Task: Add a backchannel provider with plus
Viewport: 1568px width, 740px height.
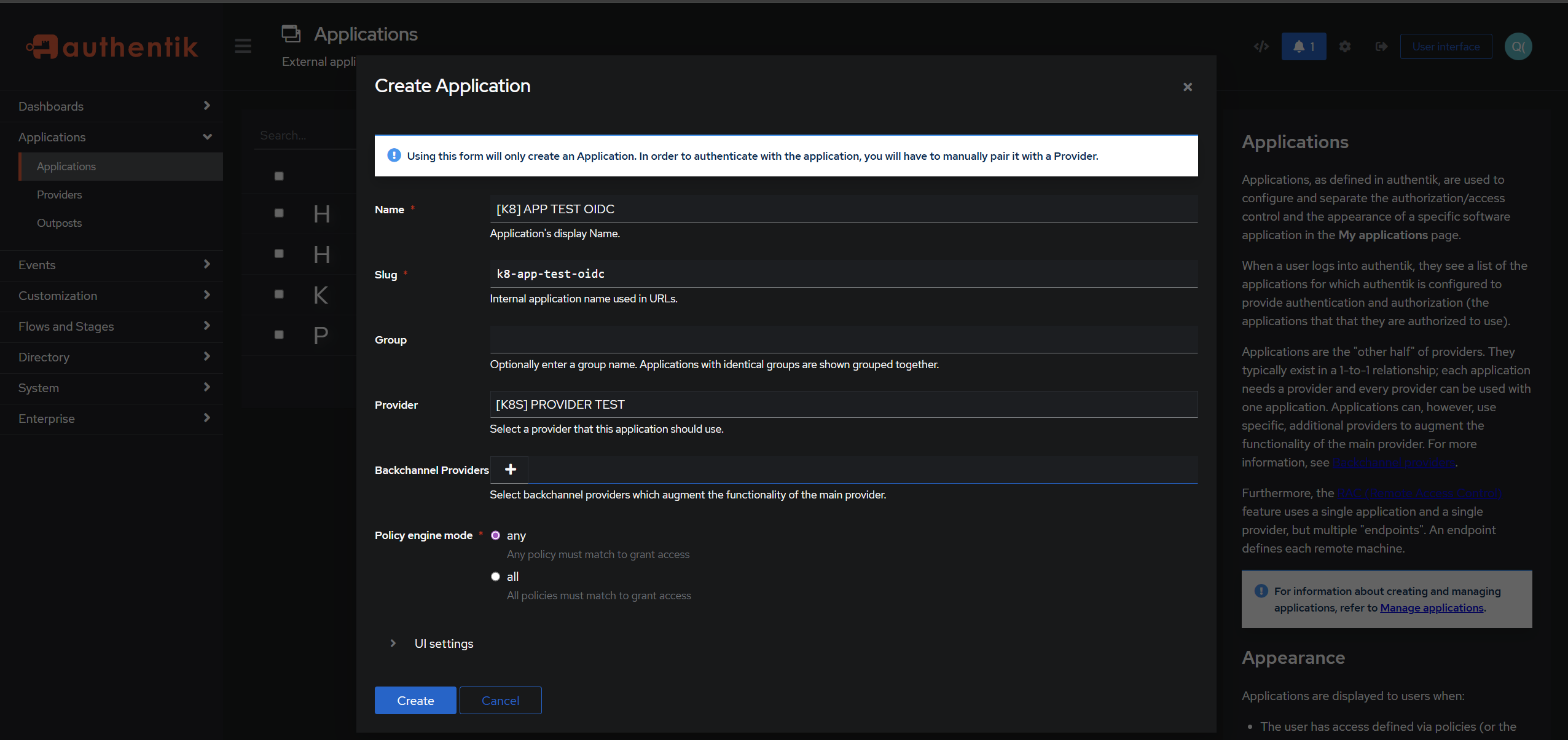Action: (510, 470)
